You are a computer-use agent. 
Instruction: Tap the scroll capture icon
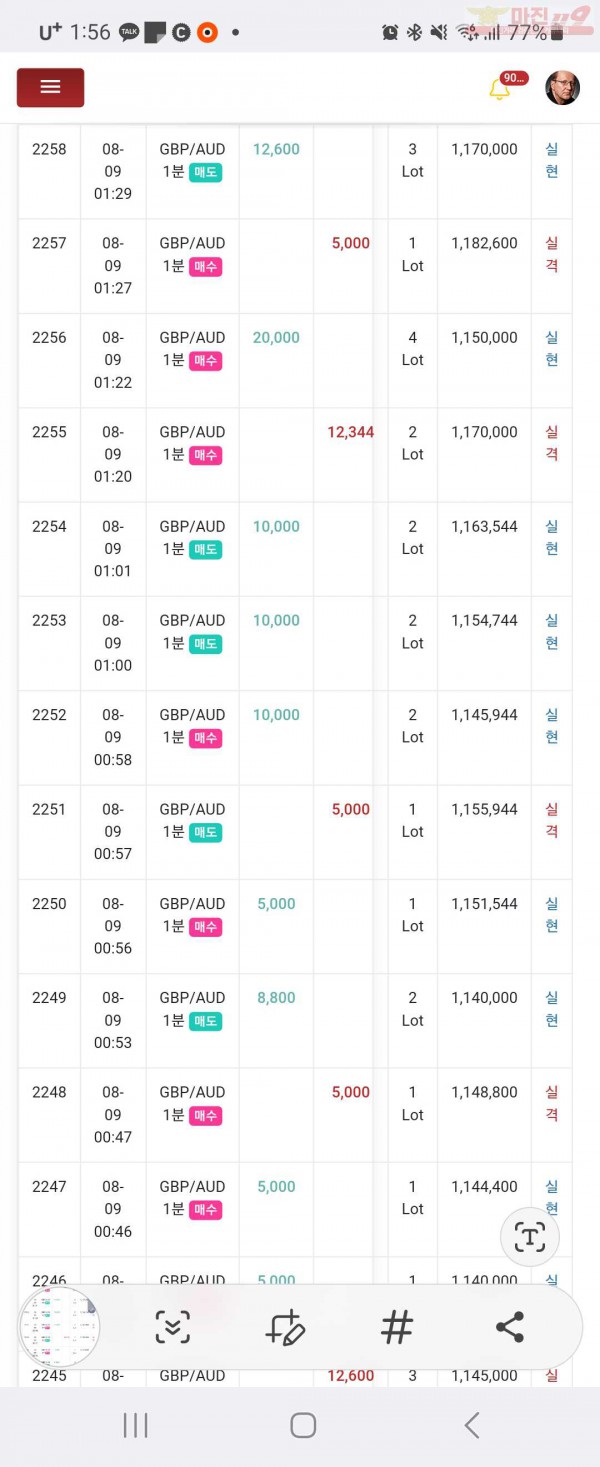coord(172,1327)
